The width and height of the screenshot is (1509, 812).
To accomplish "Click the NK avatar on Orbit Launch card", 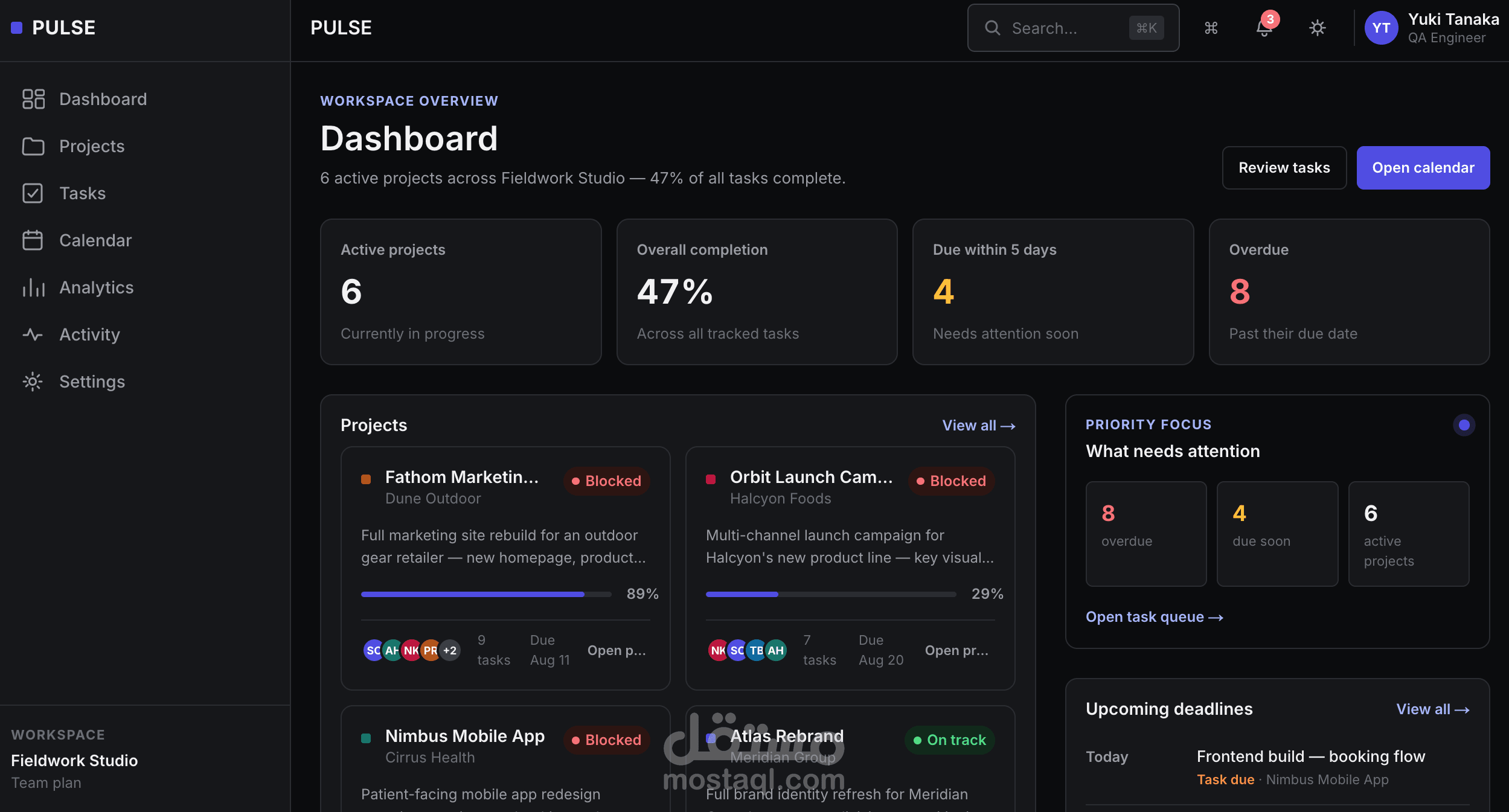I will (717, 650).
